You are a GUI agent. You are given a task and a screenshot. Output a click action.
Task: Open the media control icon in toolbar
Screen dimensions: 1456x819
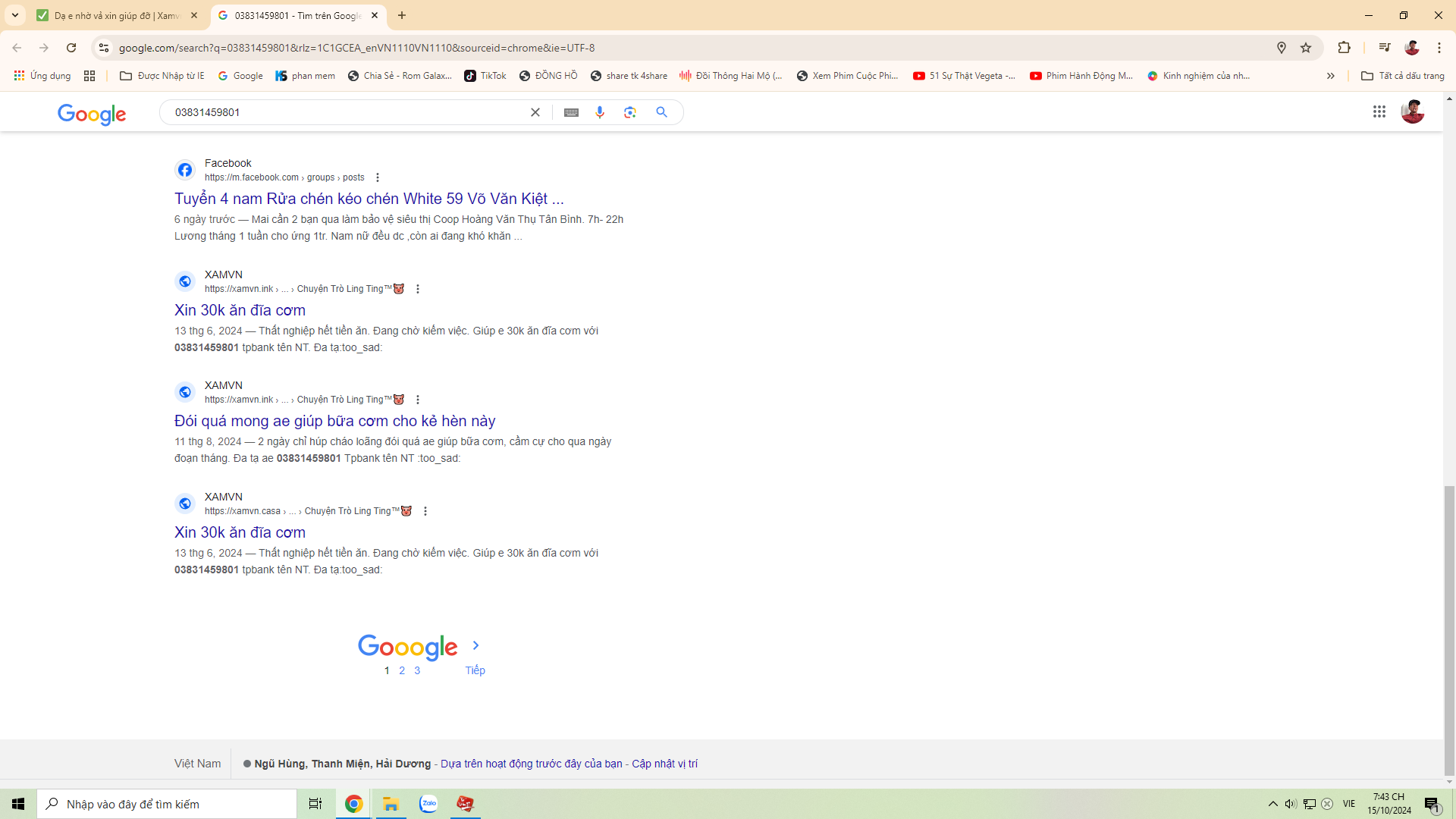(1385, 48)
